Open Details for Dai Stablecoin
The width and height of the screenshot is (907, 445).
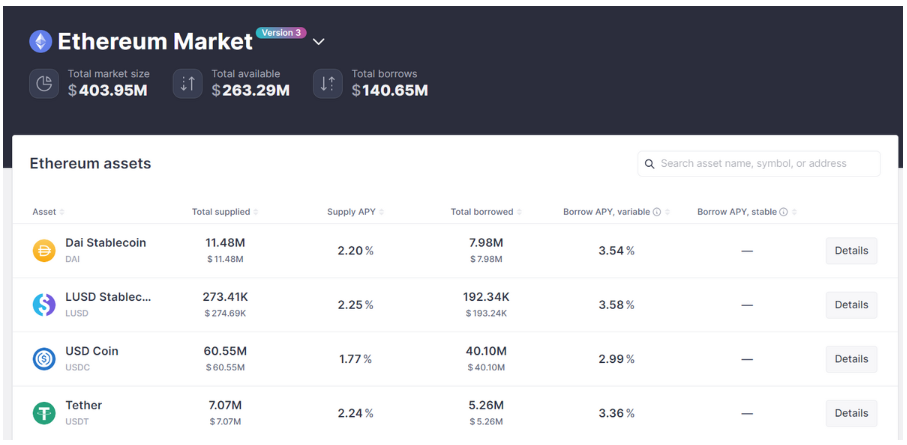[x=851, y=251]
